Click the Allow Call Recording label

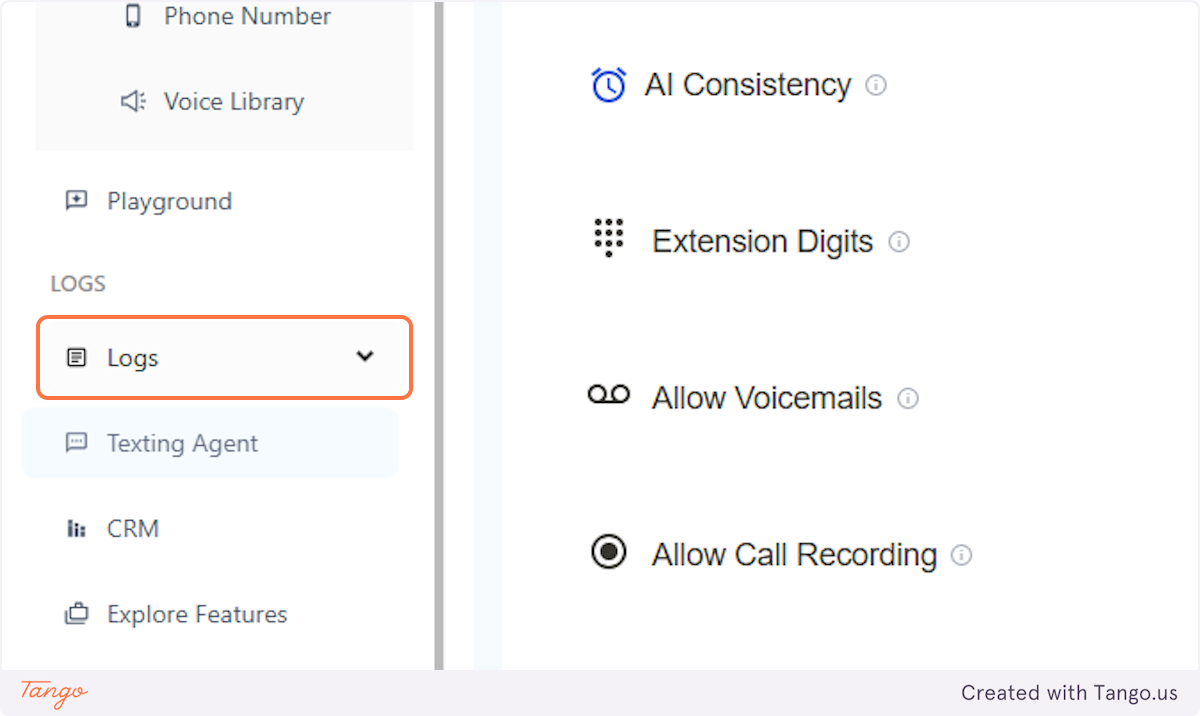[x=794, y=555]
